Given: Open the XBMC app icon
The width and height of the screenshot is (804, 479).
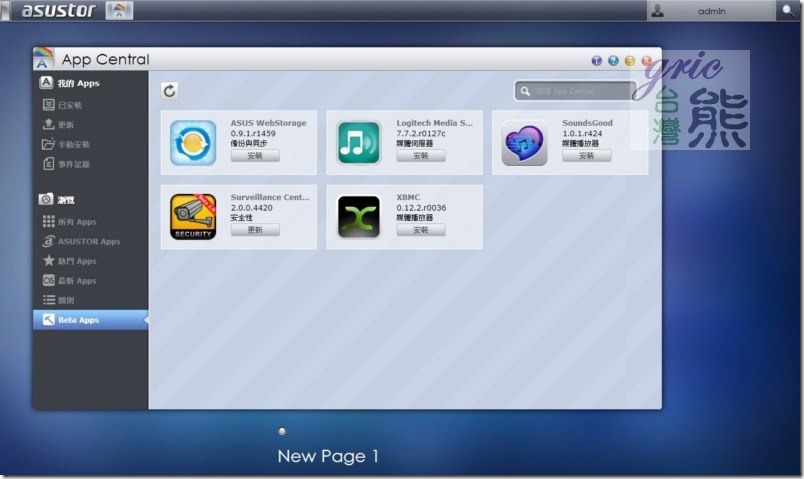Looking at the screenshot, I should pyautogui.click(x=358, y=217).
